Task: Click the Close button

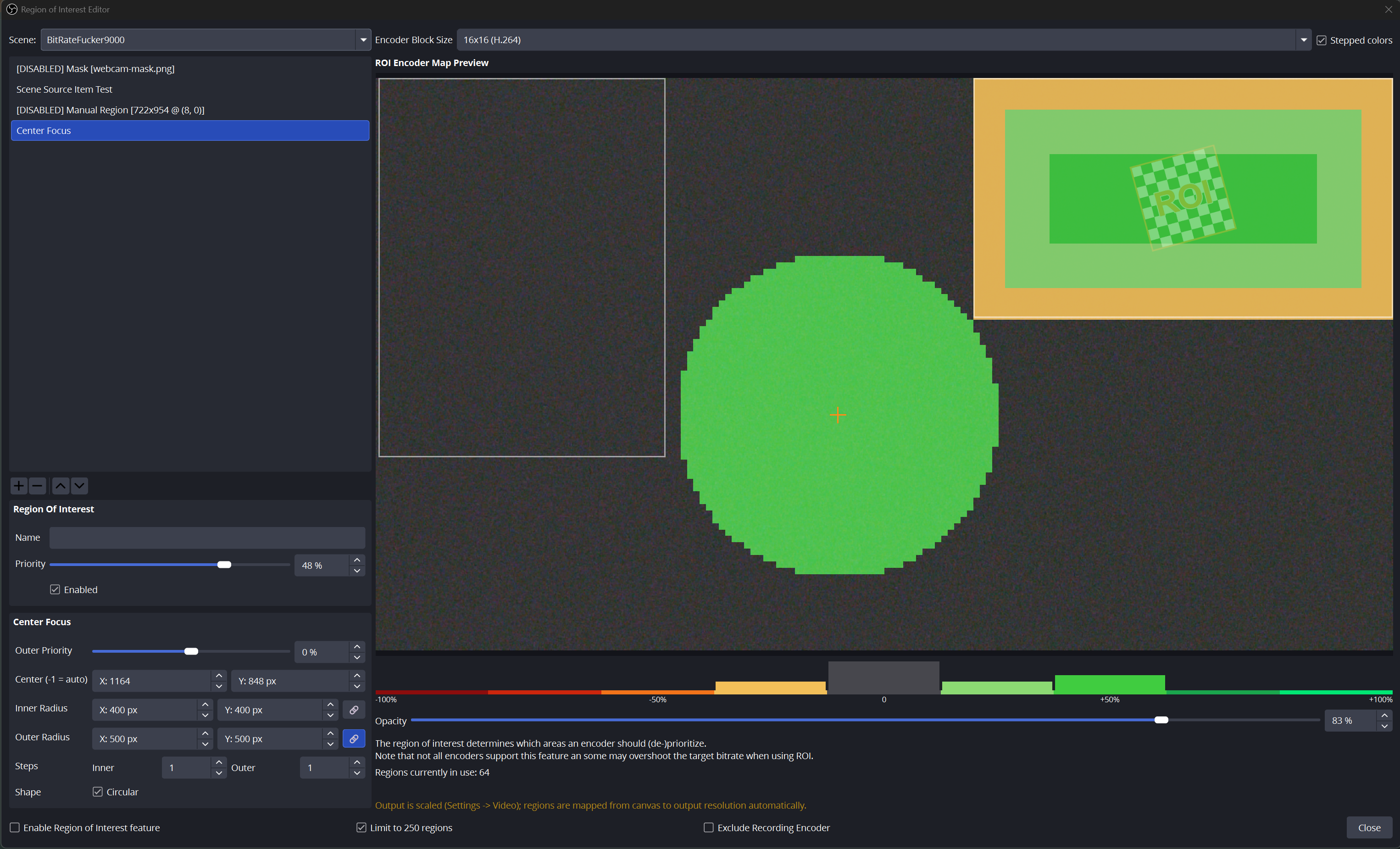Action: [1369, 827]
